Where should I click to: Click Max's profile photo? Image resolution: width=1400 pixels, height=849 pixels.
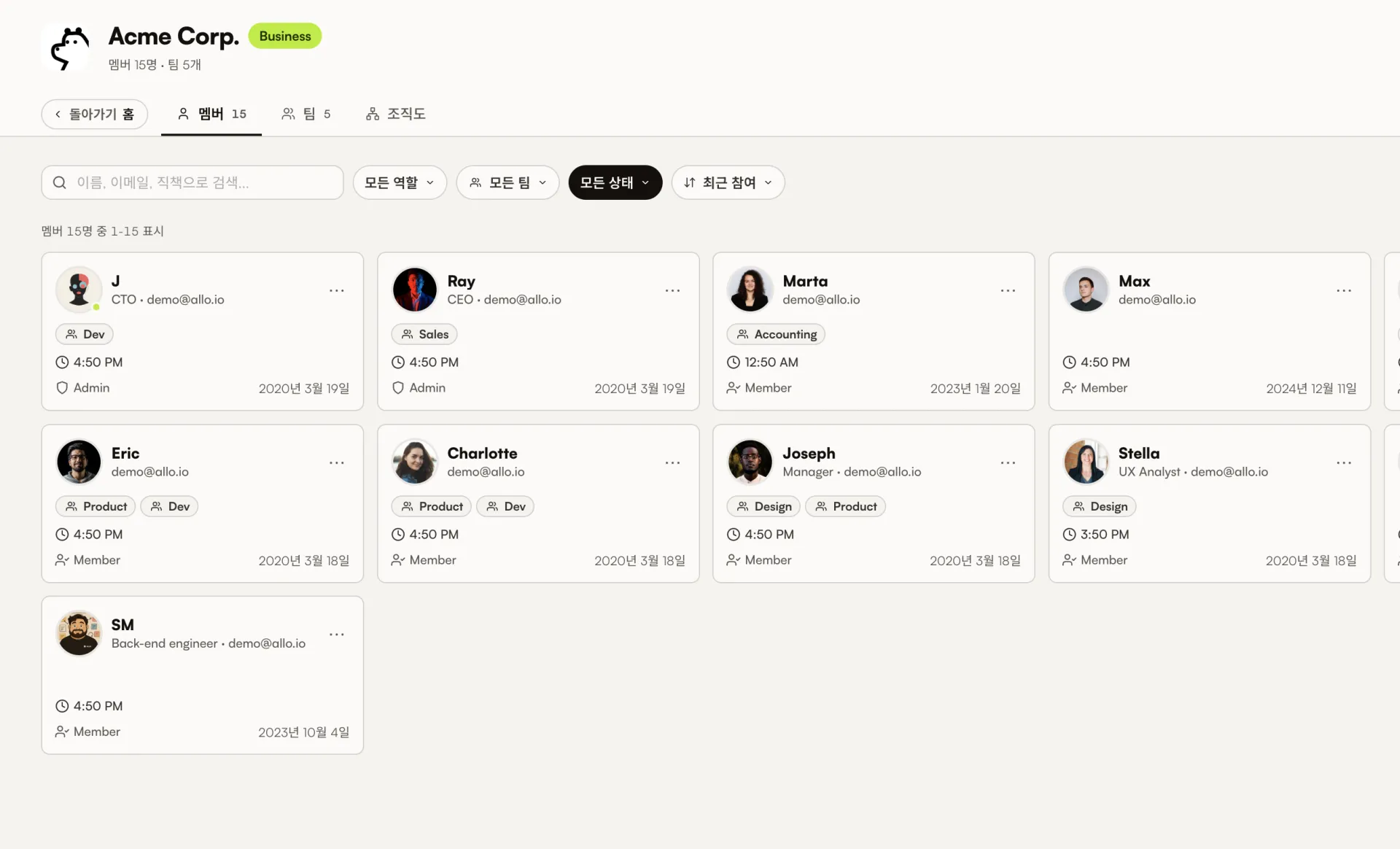pos(1086,290)
